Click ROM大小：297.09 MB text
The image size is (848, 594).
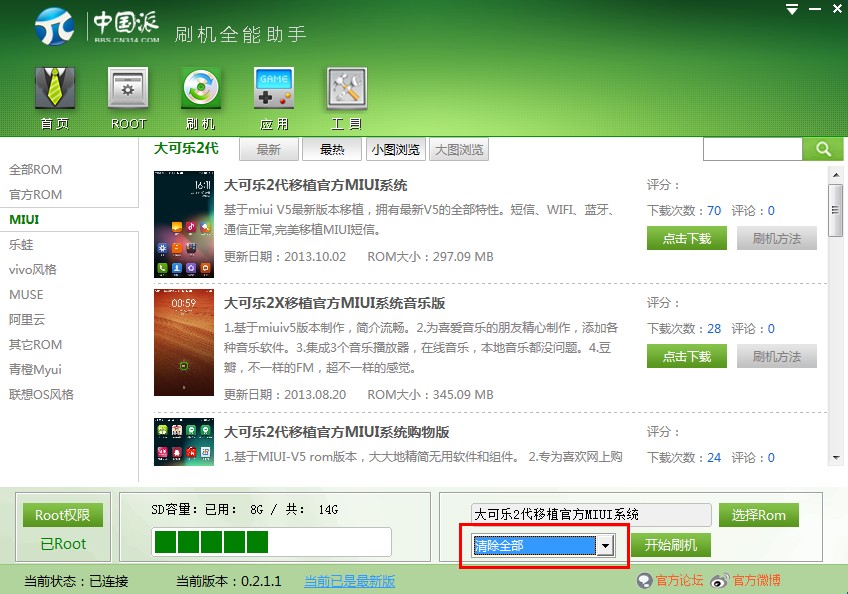(x=430, y=256)
